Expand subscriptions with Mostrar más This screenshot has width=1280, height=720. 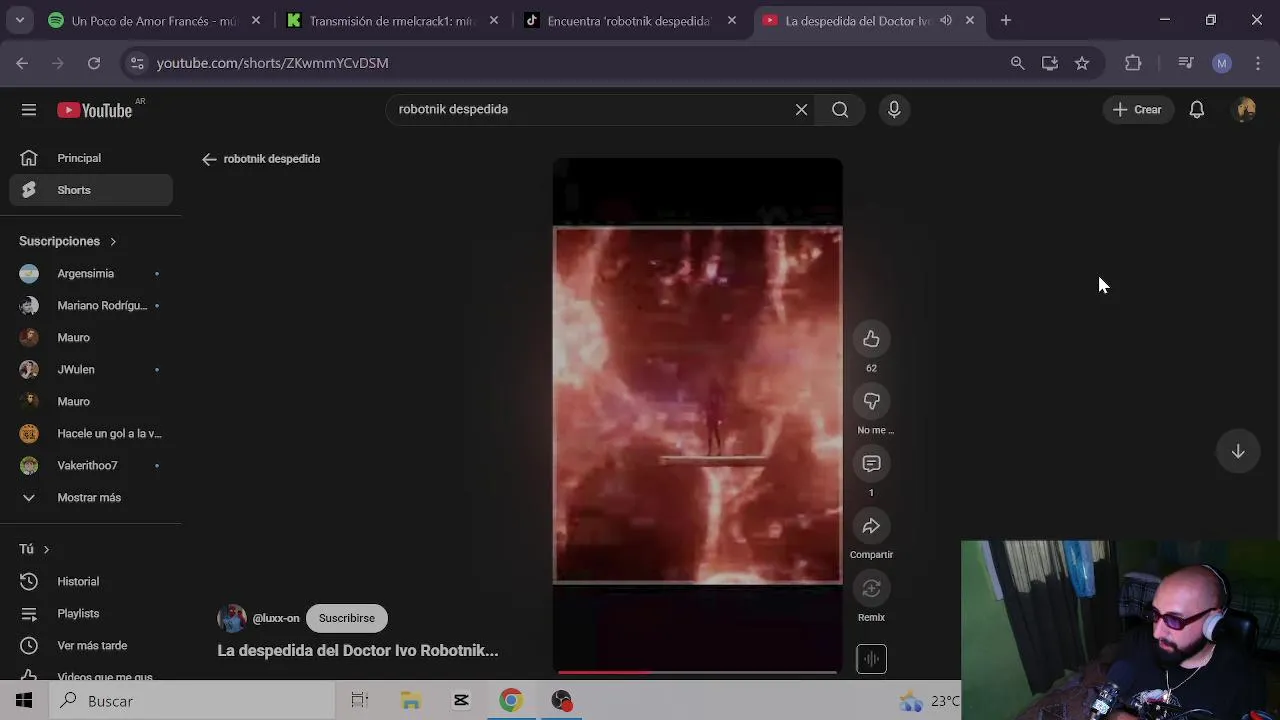tap(91, 498)
